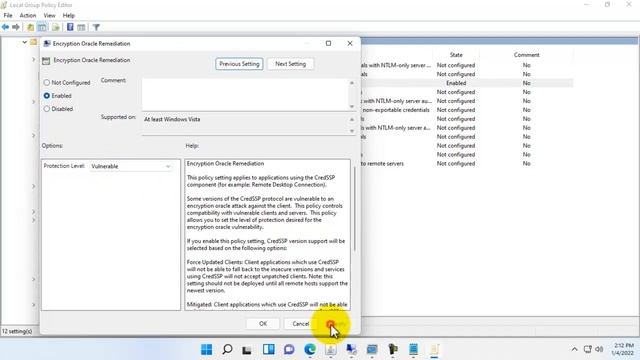Open Task View in the taskbar
This screenshot has height=360, width=640.
click(247, 350)
